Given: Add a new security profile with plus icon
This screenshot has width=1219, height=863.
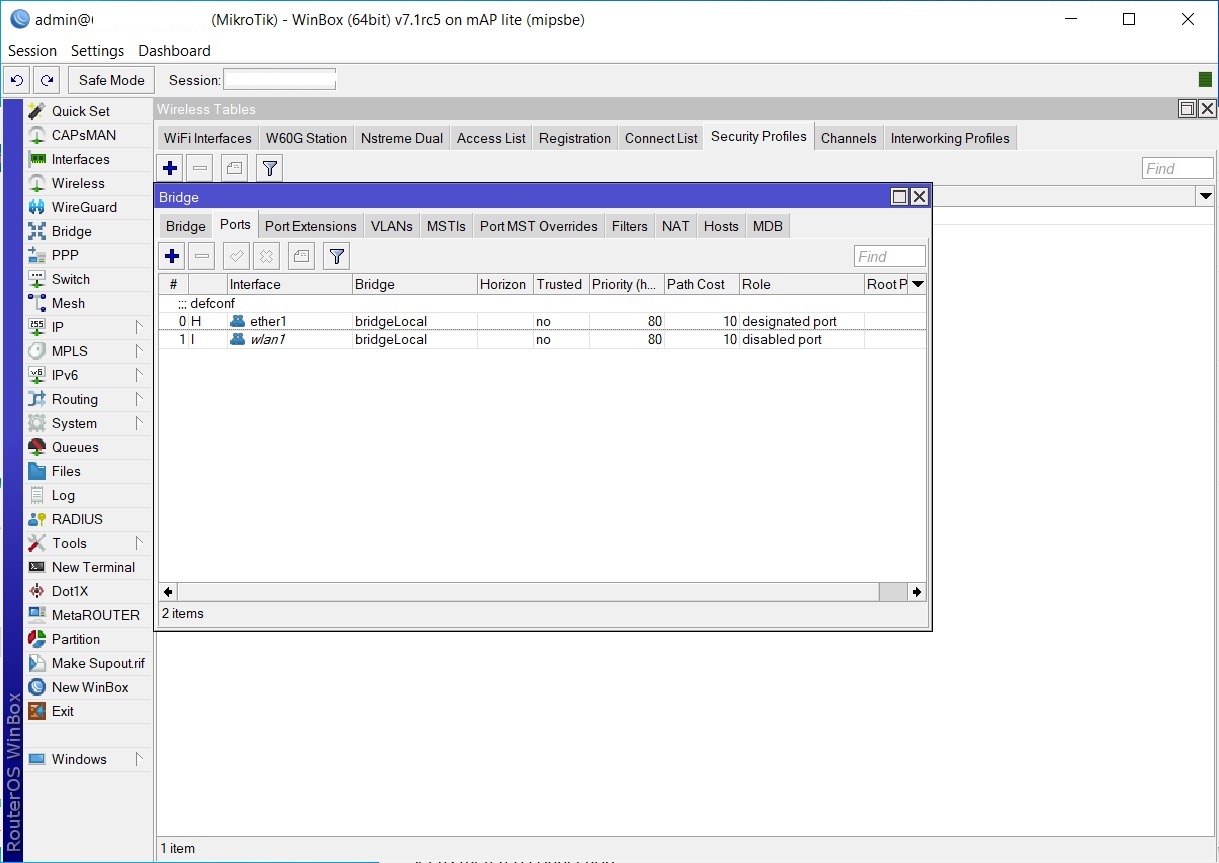Looking at the screenshot, I should (x=169, y=167).
